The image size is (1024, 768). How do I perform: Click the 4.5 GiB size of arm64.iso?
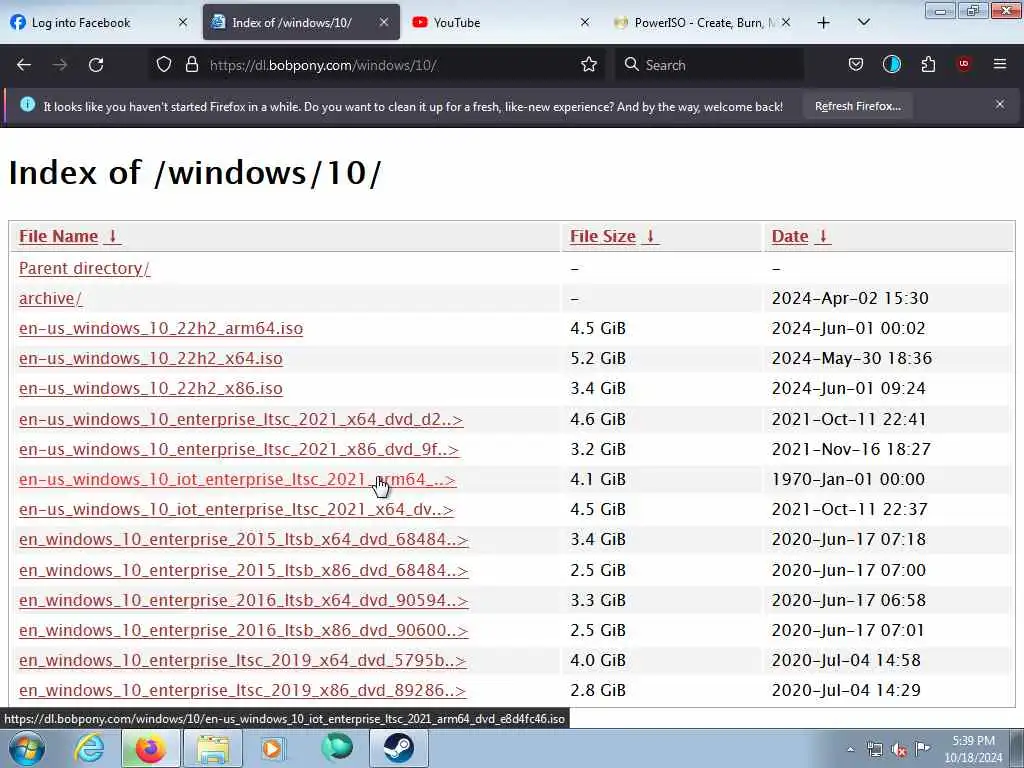pos(598,328)
